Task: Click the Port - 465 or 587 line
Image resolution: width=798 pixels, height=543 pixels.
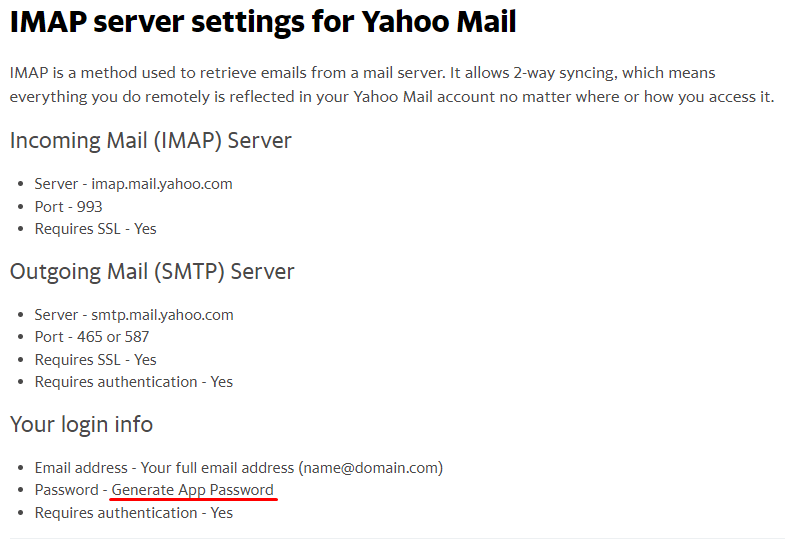Action: click(92, 337)
